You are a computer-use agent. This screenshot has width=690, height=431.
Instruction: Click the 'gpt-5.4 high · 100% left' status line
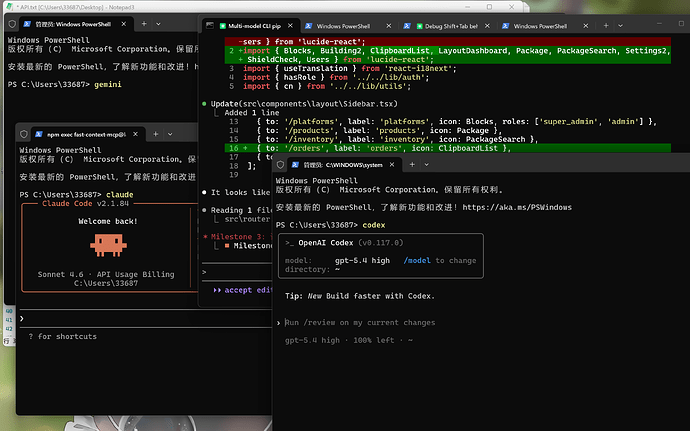click(349, 340)
